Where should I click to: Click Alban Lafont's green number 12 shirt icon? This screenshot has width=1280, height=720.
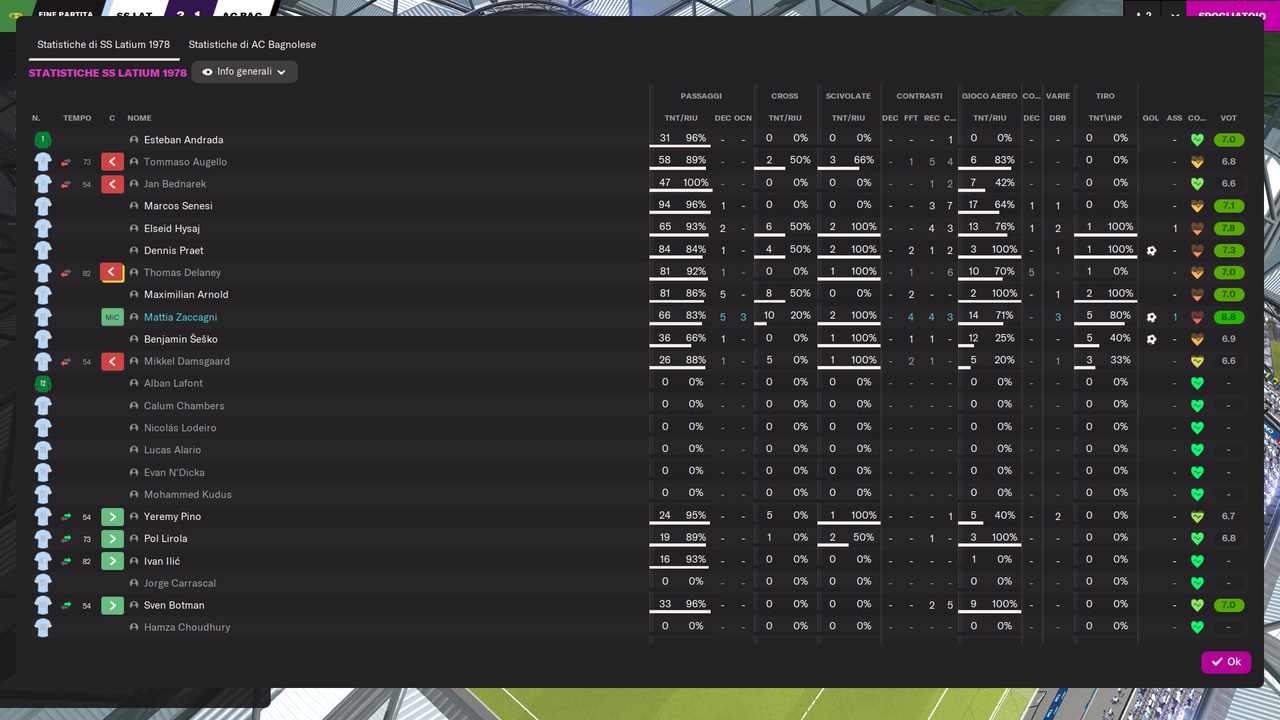[42, 383]
